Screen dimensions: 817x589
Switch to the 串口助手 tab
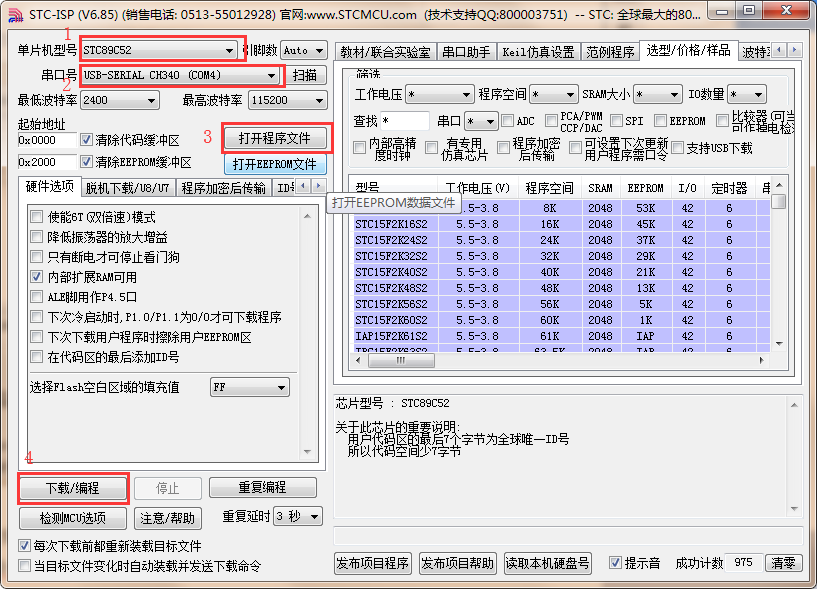(466, 52)
